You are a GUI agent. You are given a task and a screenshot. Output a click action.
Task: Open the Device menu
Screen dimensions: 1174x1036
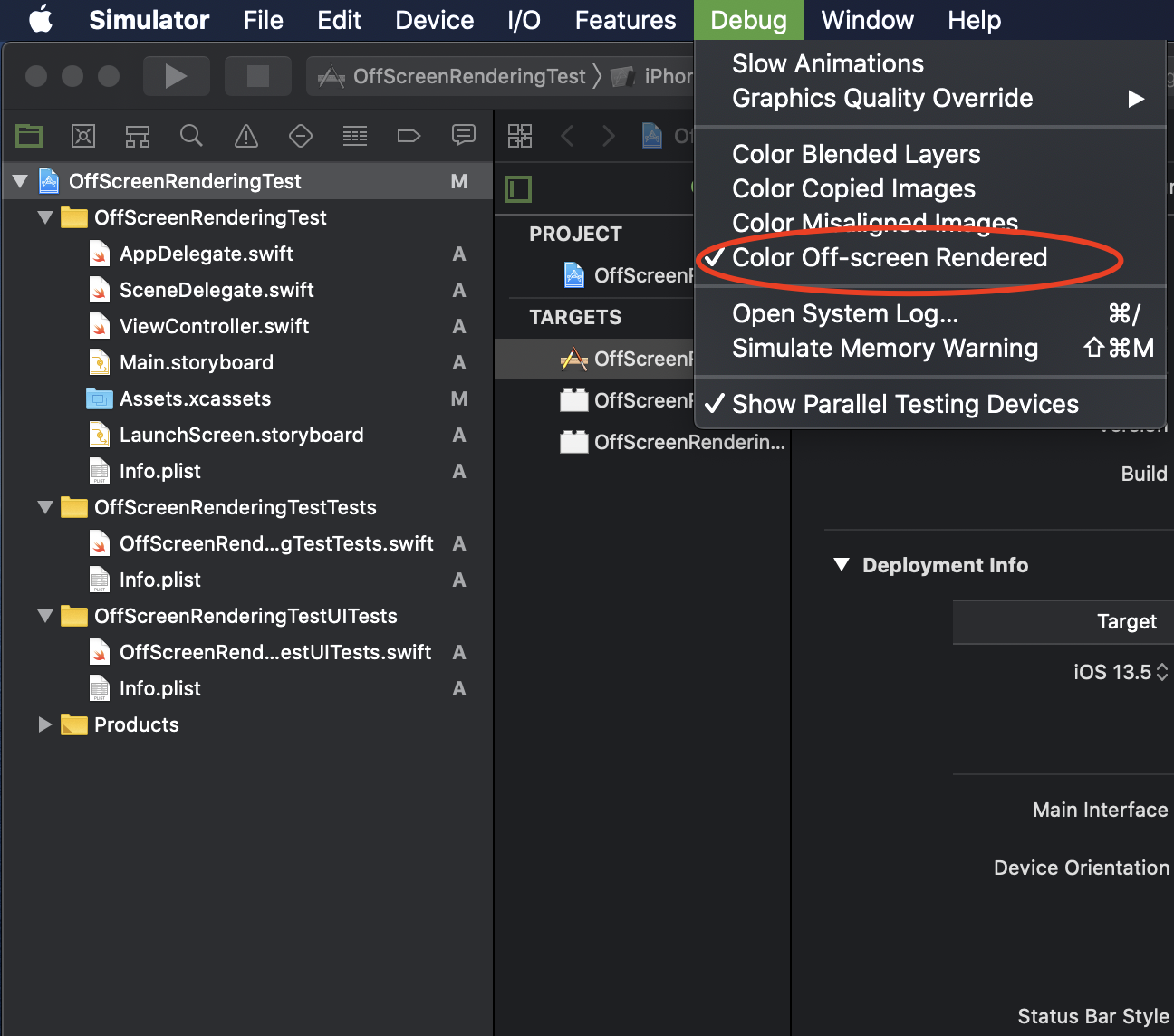click(x=435, y=20)
